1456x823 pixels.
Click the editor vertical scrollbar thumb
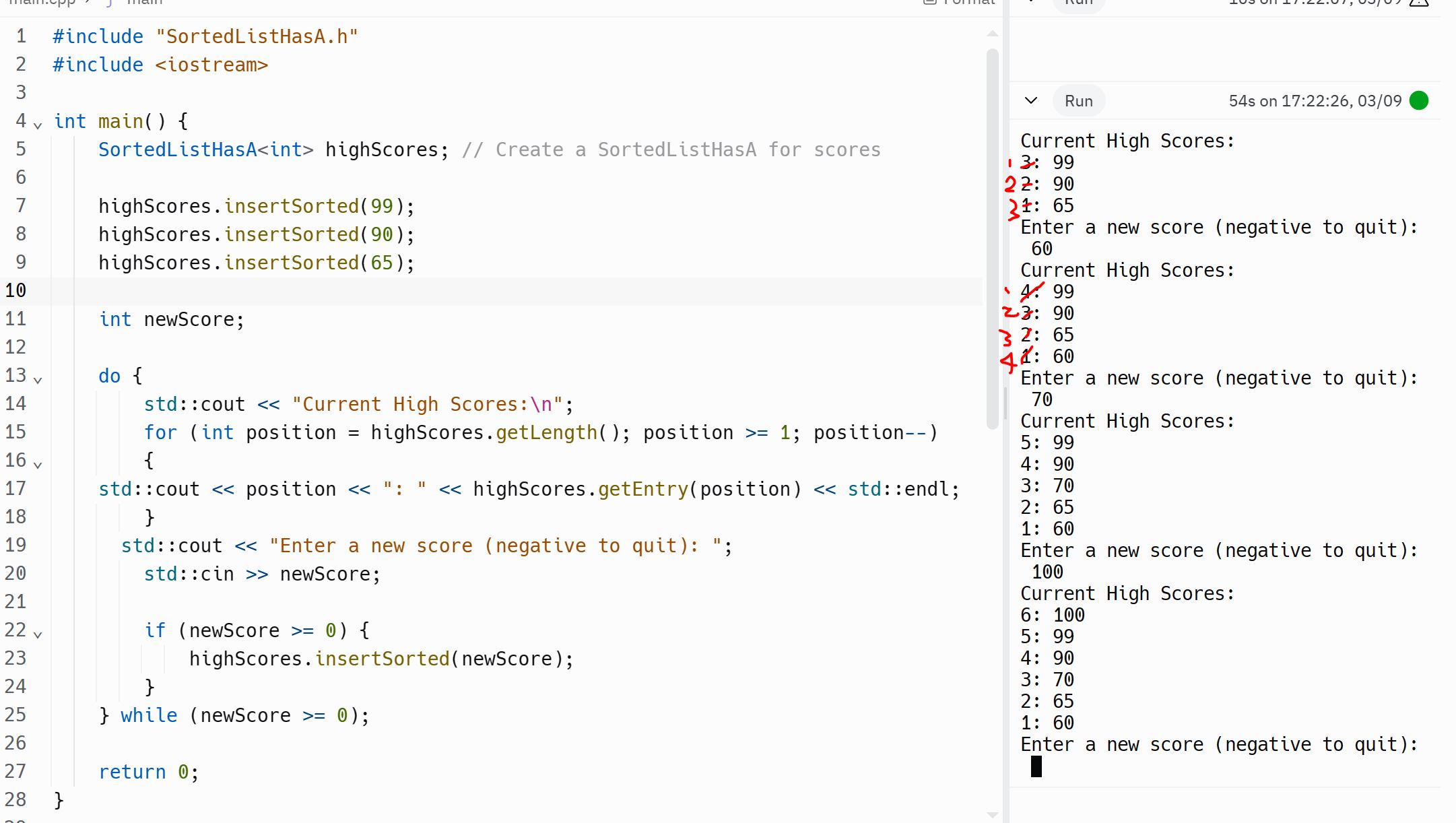991,236
